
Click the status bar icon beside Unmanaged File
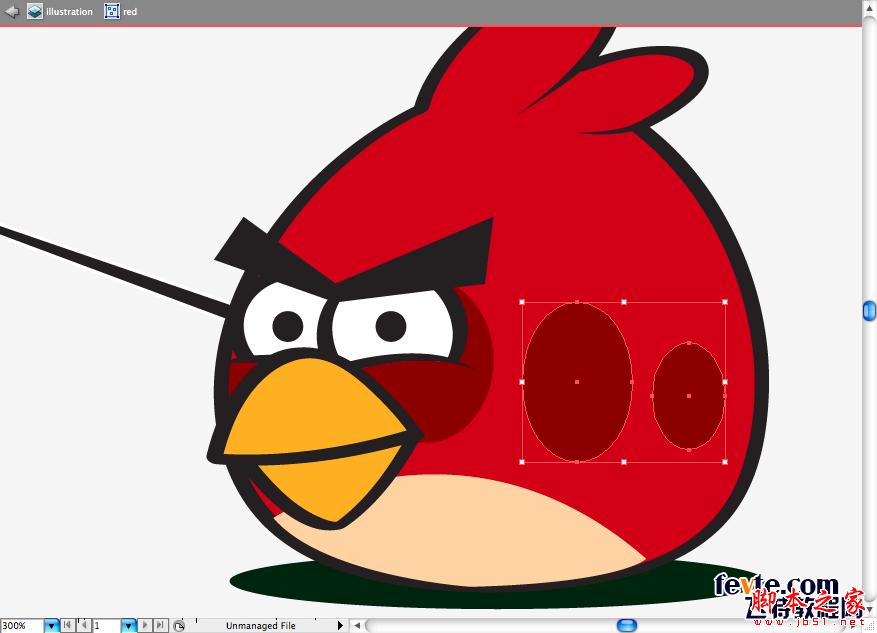(x=179, y=626)
